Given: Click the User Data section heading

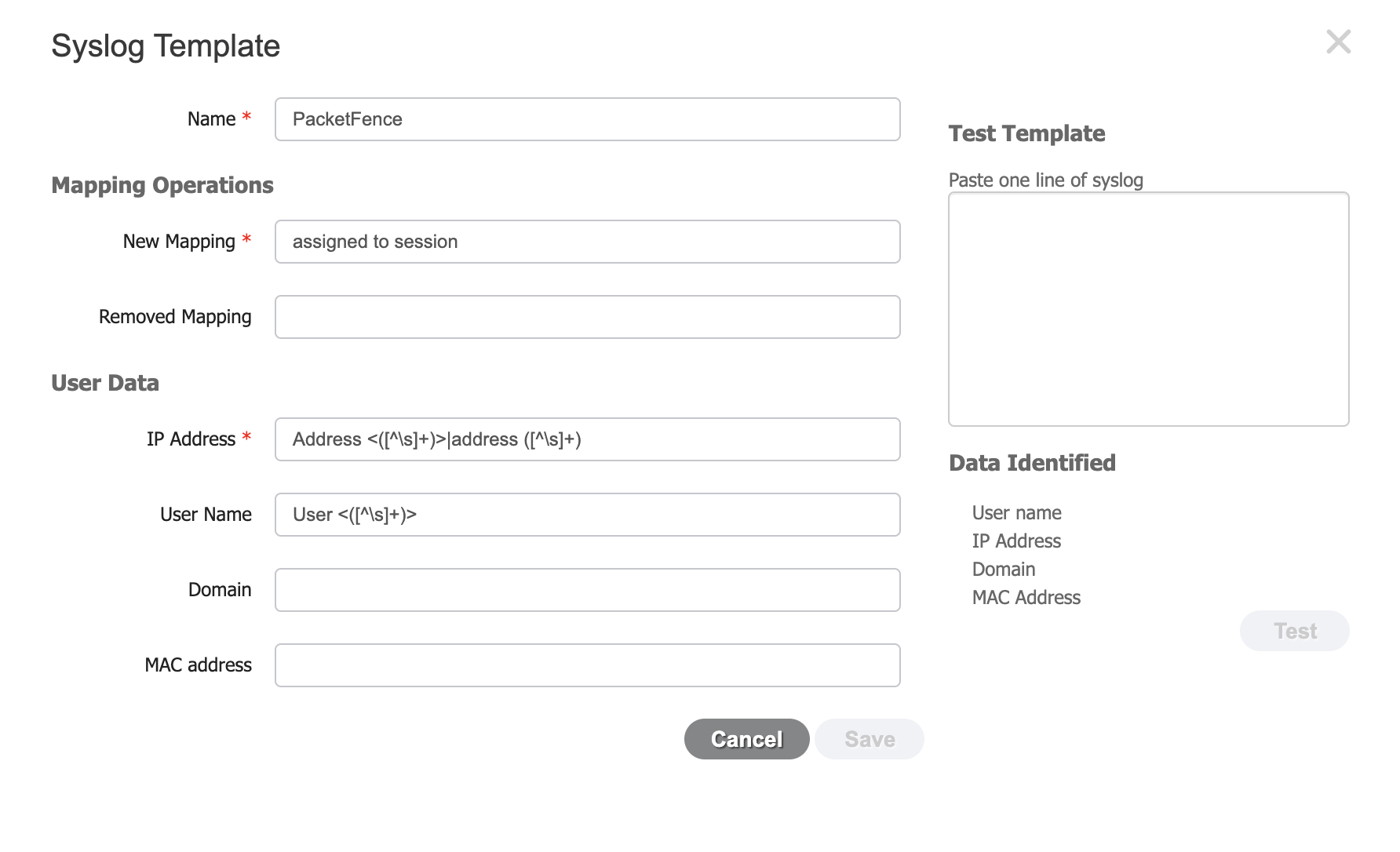Looking at the screenshot, I should coord(104,382).
